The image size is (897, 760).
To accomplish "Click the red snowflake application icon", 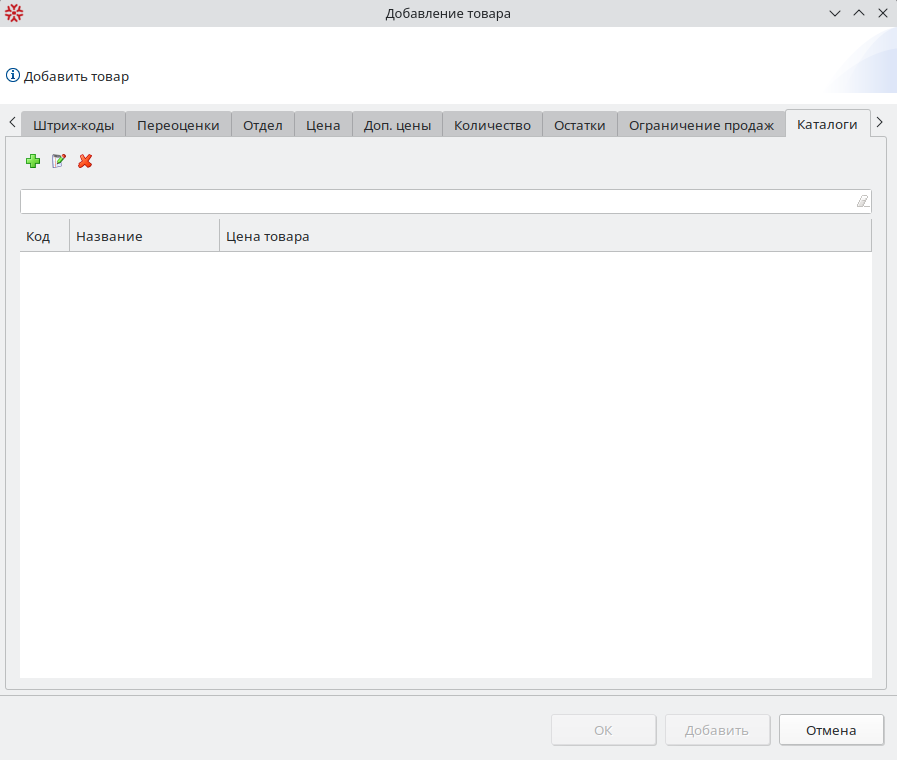I will coord(14,13).
